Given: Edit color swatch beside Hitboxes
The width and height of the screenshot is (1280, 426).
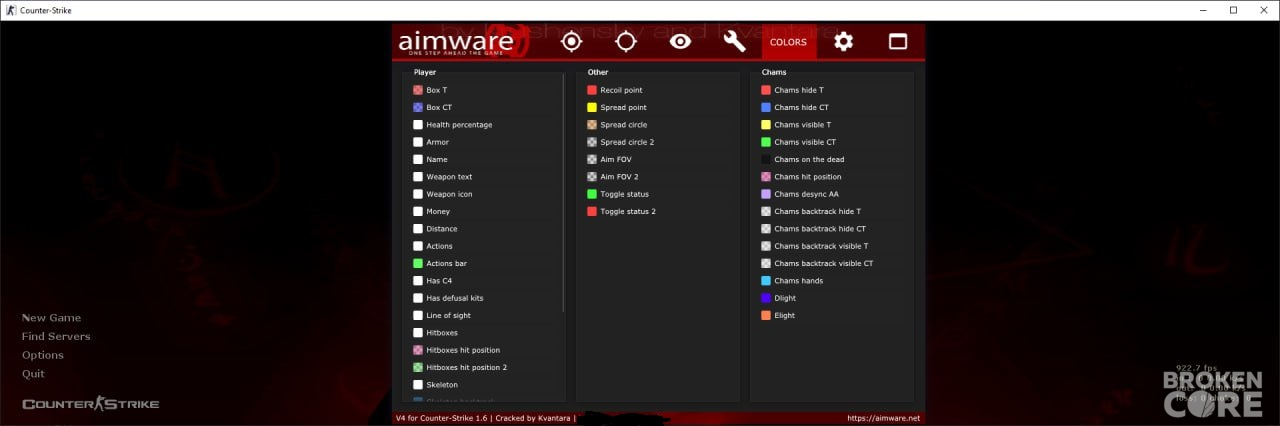Looking at the screenshot, I should click(x=418, y=333).
